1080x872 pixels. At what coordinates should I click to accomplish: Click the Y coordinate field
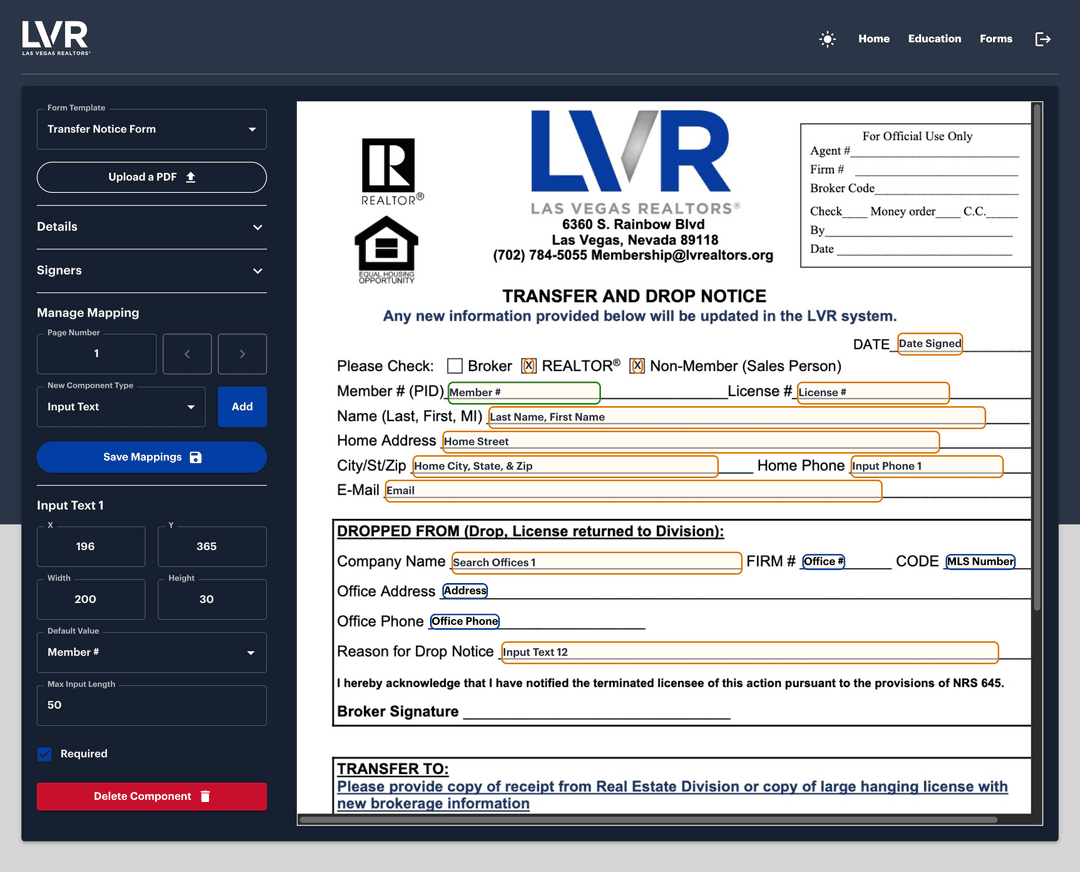tap(212, 546)
